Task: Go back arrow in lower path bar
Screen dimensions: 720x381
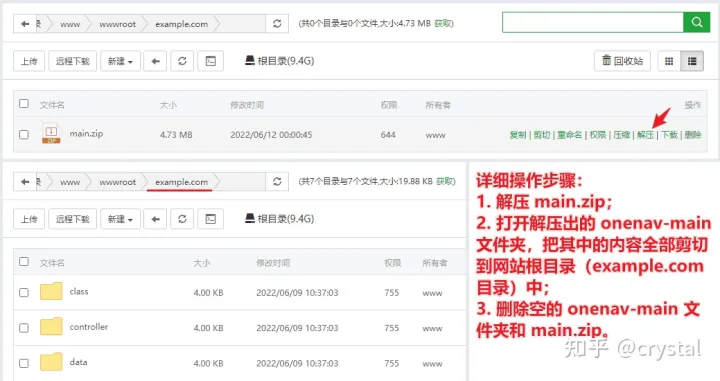Action: 25,182
